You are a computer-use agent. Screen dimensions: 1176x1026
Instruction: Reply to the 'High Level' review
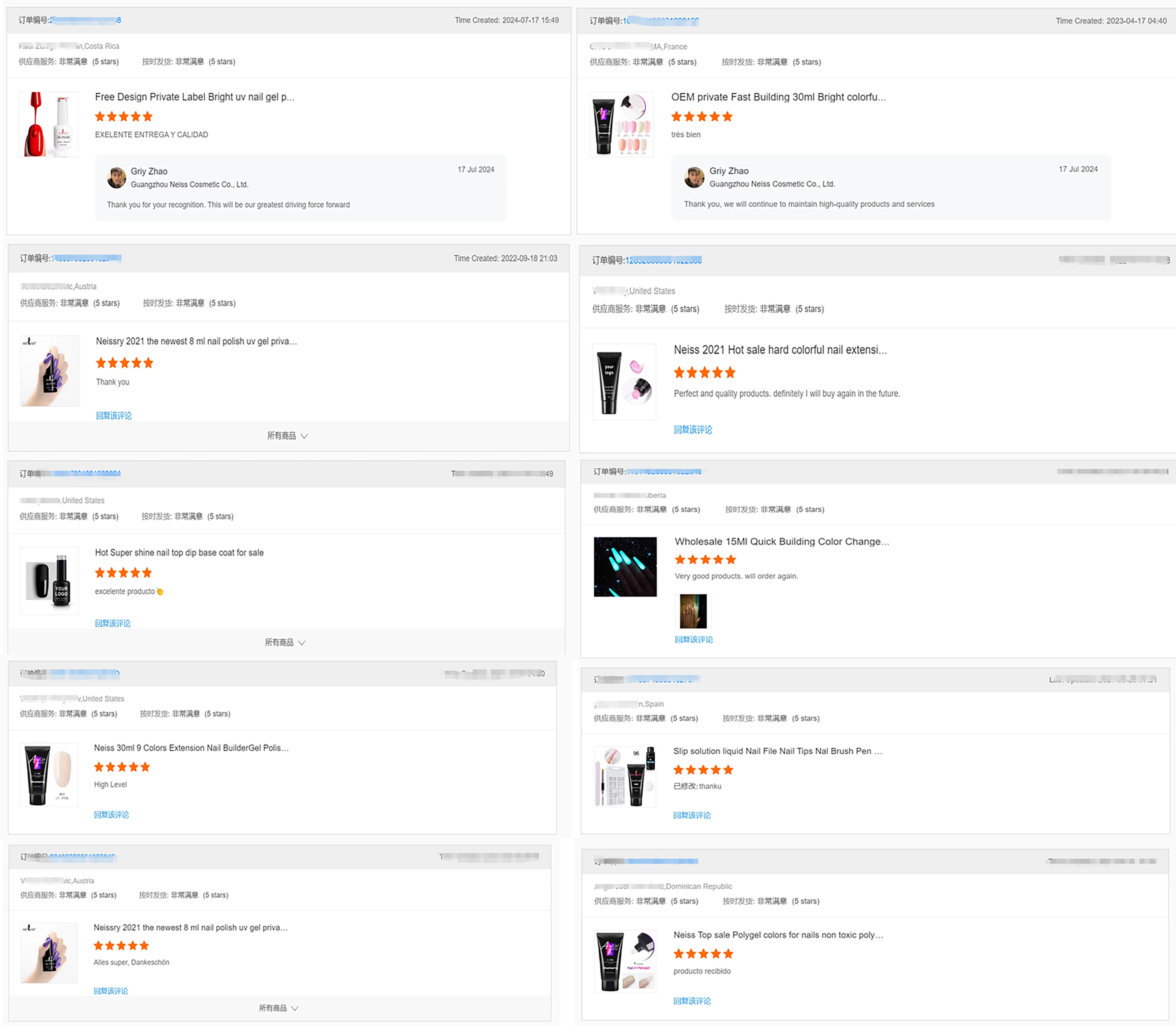(112, 815)
